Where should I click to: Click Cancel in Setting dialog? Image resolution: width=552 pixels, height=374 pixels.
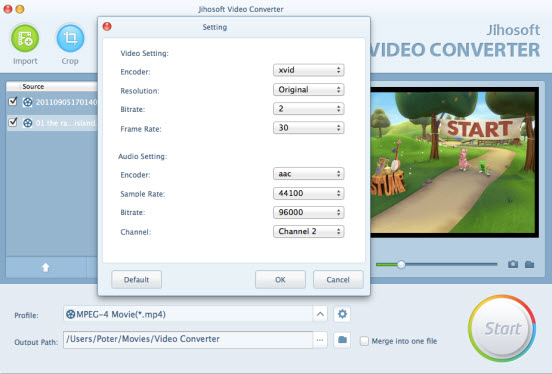(338, 280)
